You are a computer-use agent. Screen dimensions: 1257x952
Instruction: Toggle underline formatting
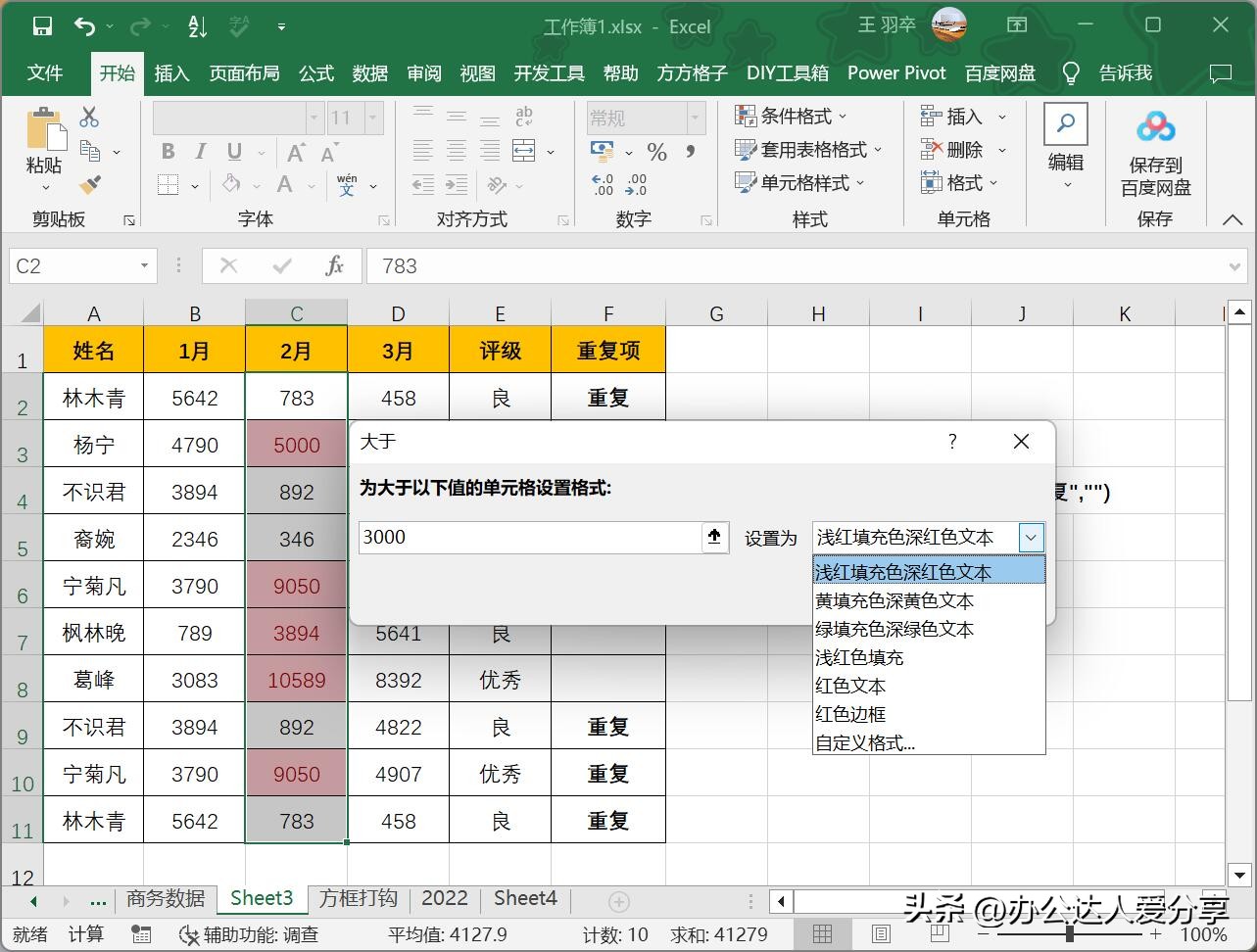click(x=235, y=152)
